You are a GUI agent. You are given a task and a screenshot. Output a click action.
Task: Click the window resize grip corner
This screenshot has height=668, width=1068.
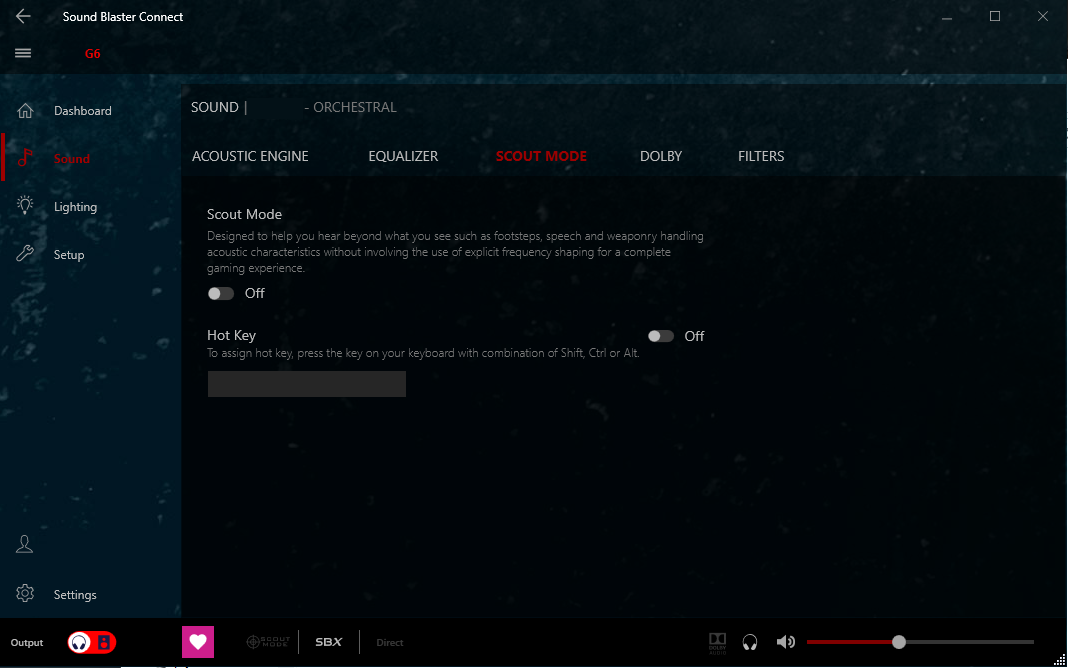click(x=1060, y=660)
